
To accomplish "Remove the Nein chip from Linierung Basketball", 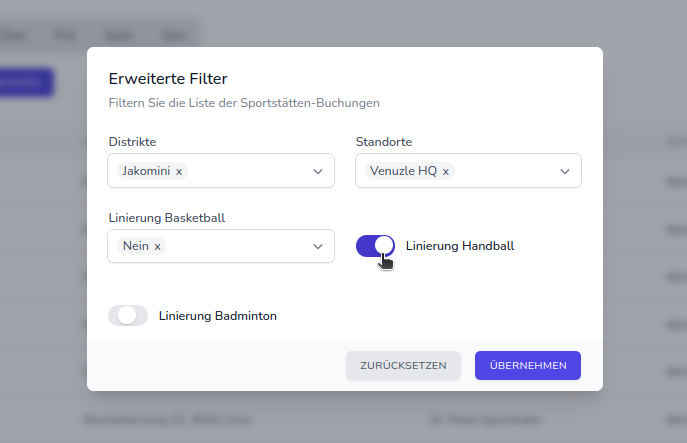I will (157, 246).
